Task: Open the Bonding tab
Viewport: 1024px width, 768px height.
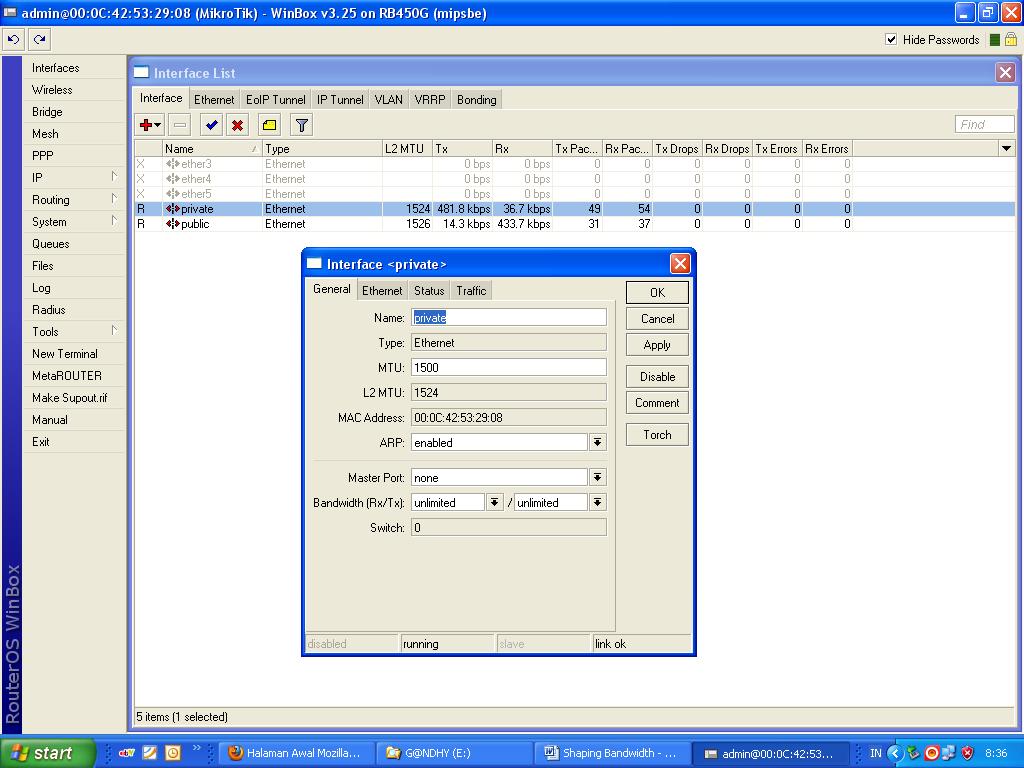Action: point(477,99)
